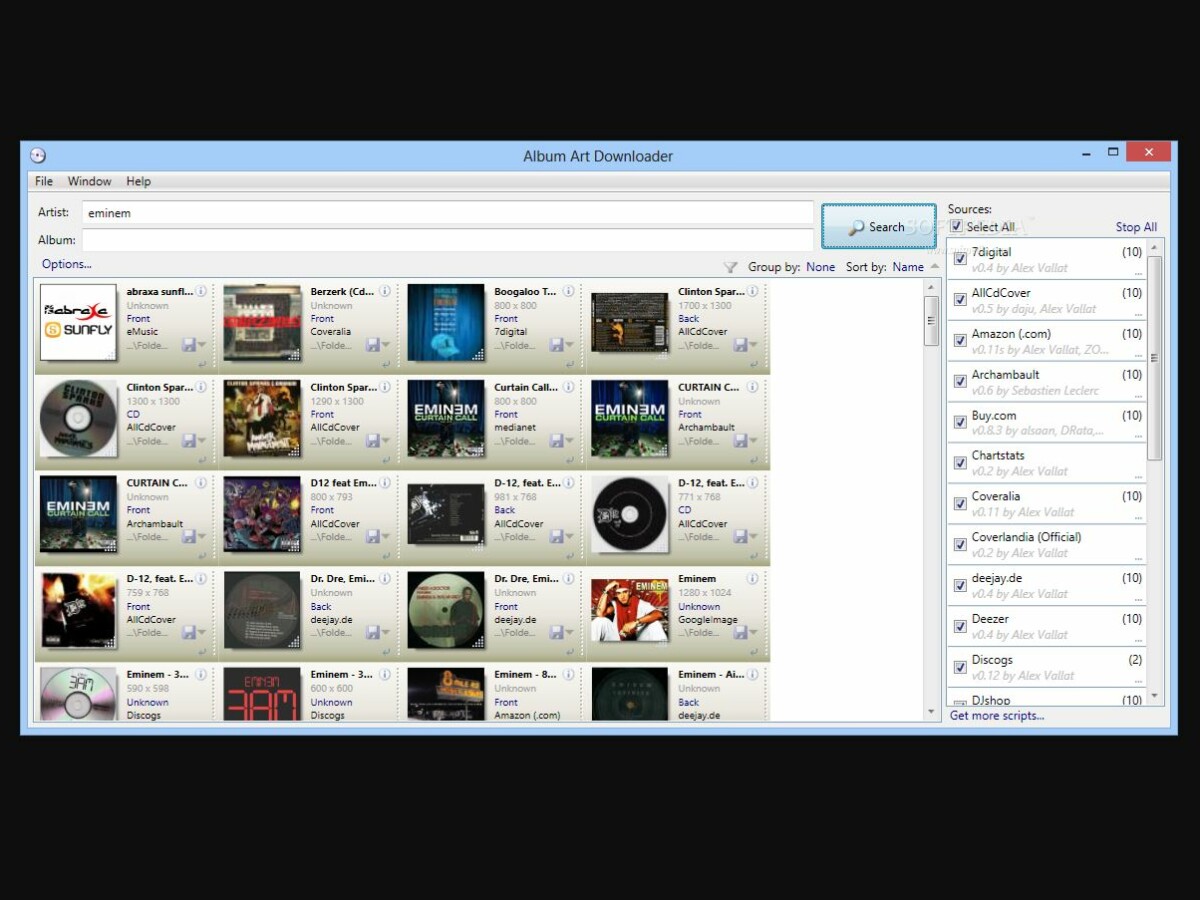Screen dimensions: 1200x900
Task: Uncheck the Buy.com source
Action: click(960, 423)
